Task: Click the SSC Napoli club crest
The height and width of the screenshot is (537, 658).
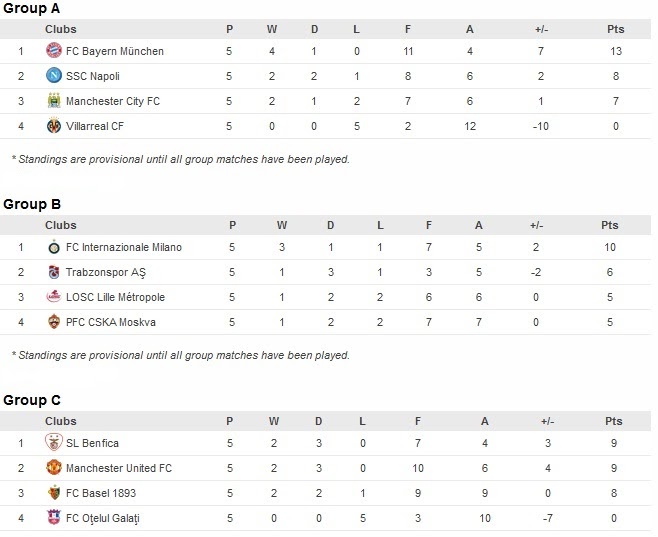Action: tap(54, 76)
